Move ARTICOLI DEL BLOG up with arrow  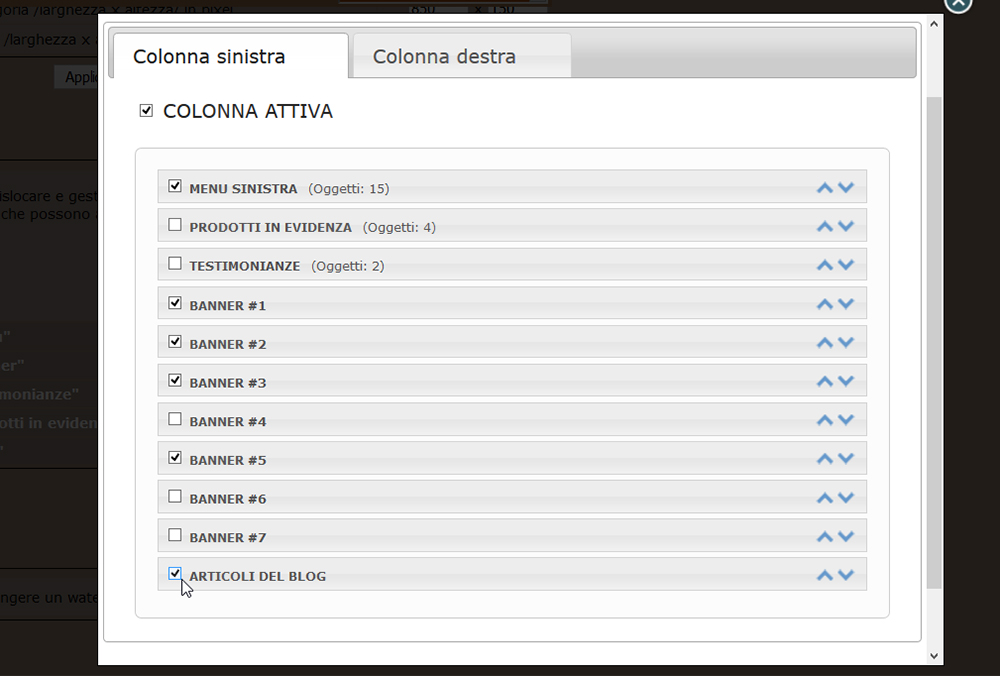pyautogui.click(x=825, y=575)
